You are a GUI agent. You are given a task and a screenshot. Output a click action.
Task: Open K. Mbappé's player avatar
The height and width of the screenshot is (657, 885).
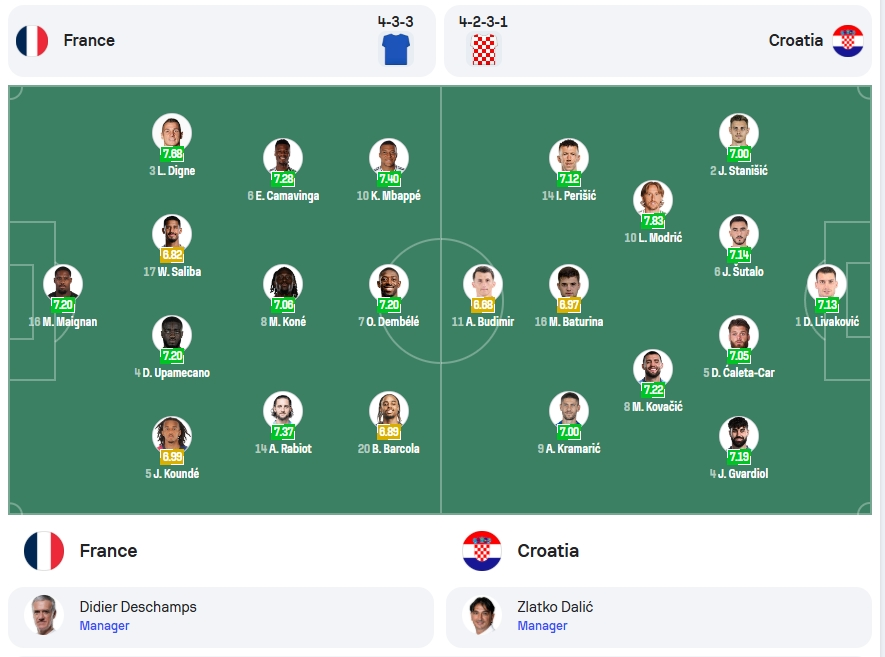[x=389, y=157]
